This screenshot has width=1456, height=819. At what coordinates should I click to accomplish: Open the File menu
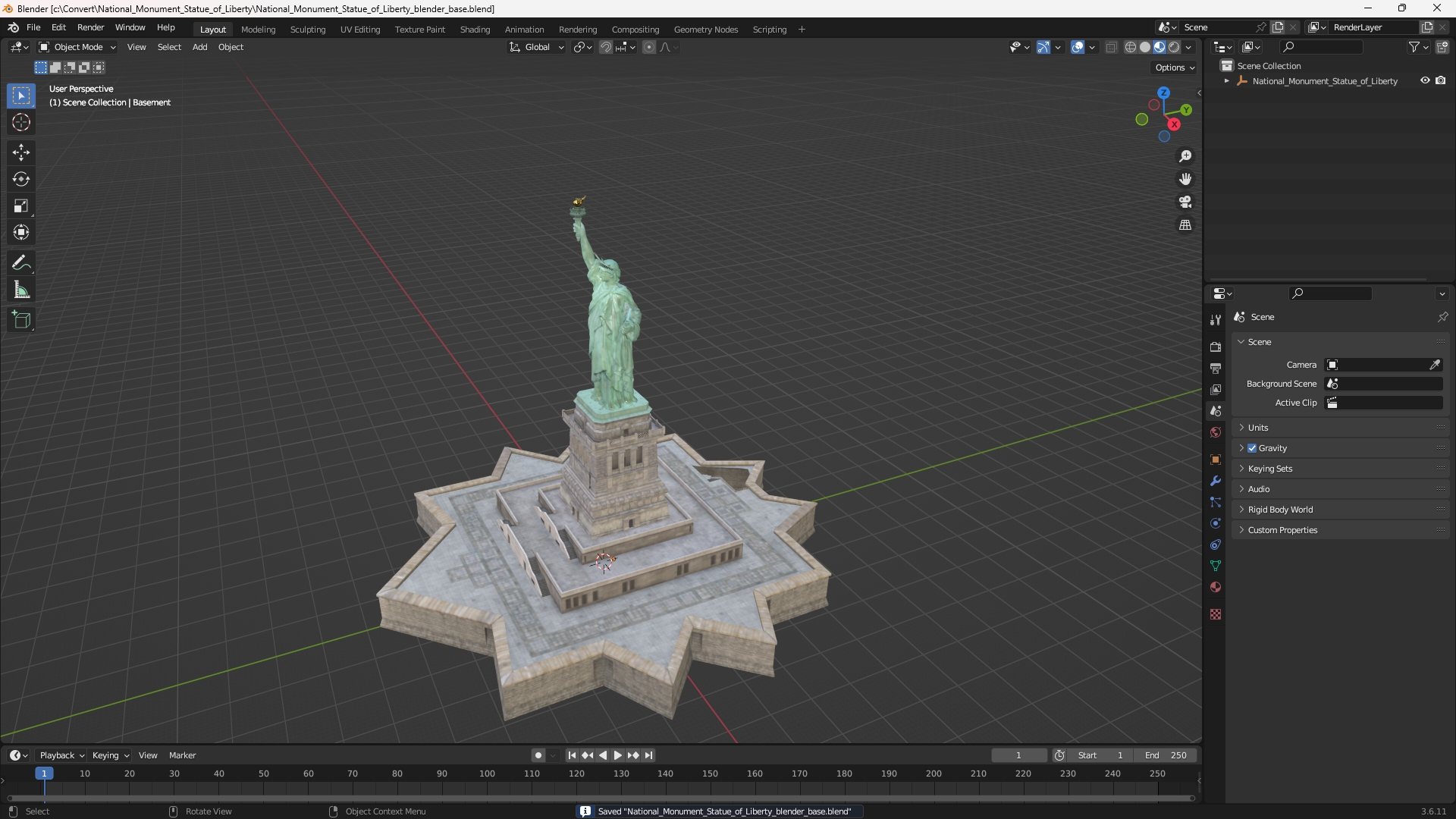pos(33,27)
